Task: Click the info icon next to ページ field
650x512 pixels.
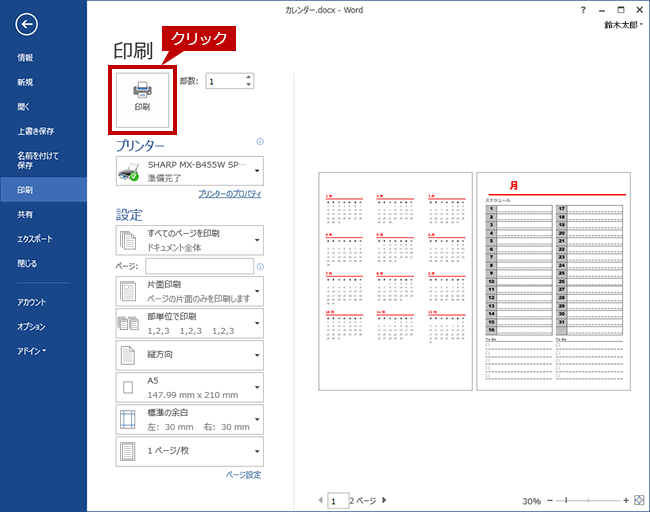Action: [260, 267]
